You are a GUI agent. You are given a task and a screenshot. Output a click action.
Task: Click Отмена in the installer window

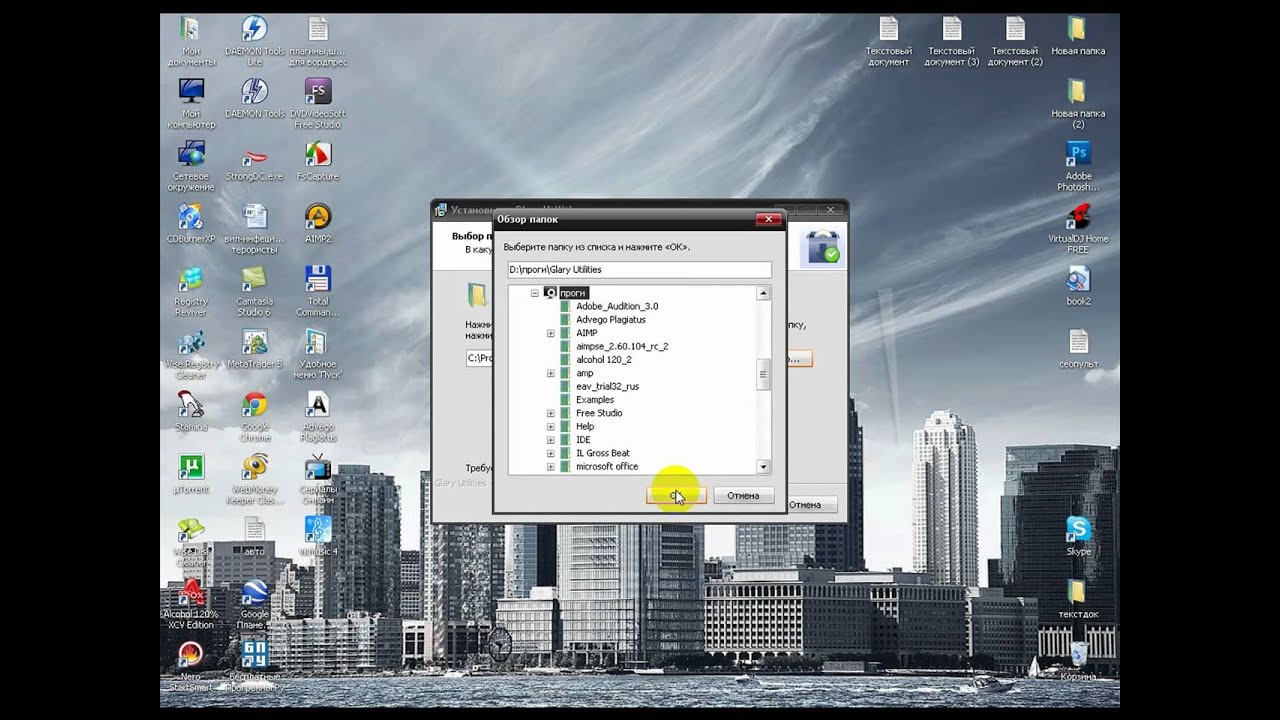click(805, 505)
